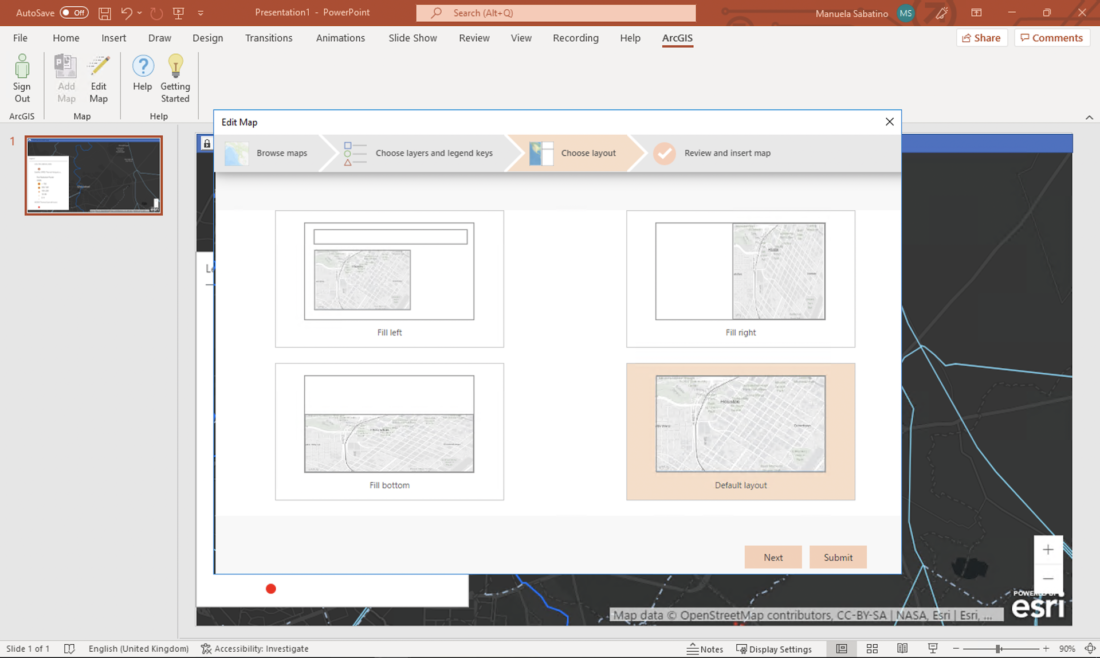
Task: Click the zoom slider handle
Action: coord(998,649)
